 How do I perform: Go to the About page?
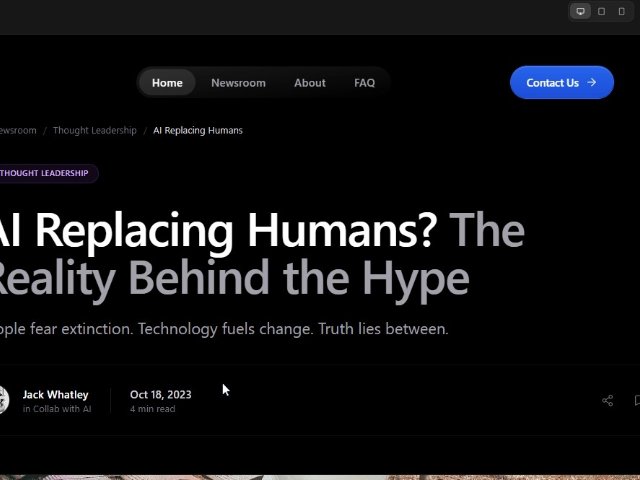[310, 83]
